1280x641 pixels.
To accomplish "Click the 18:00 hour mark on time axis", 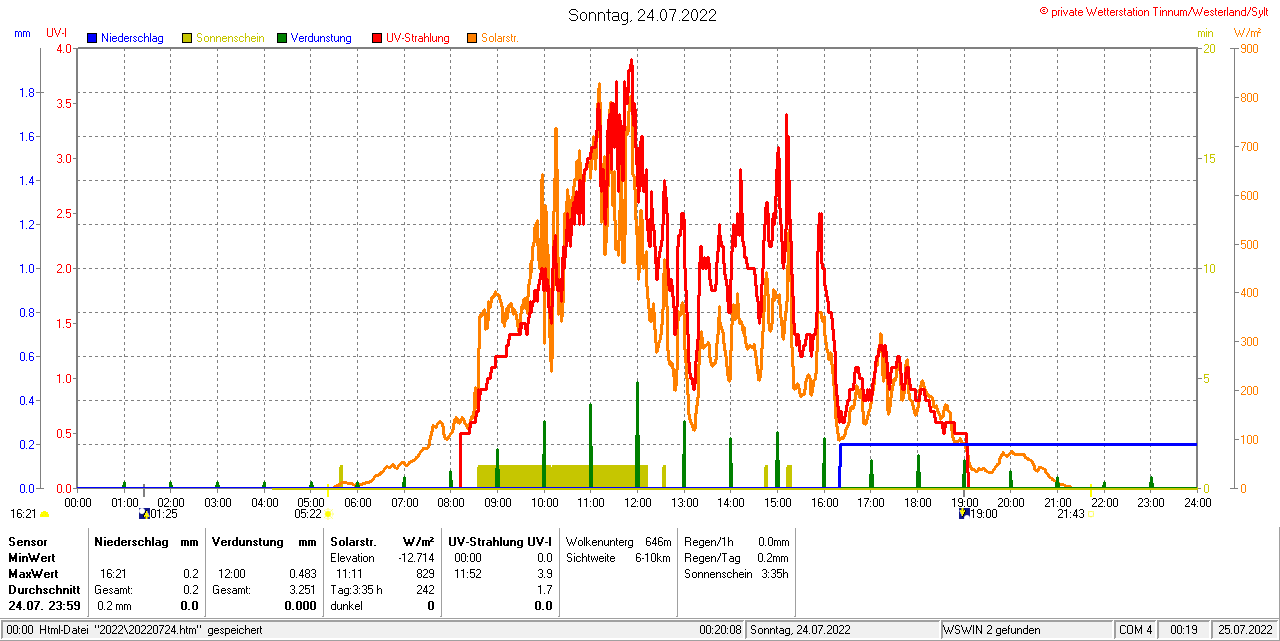I will pos(917,501).
